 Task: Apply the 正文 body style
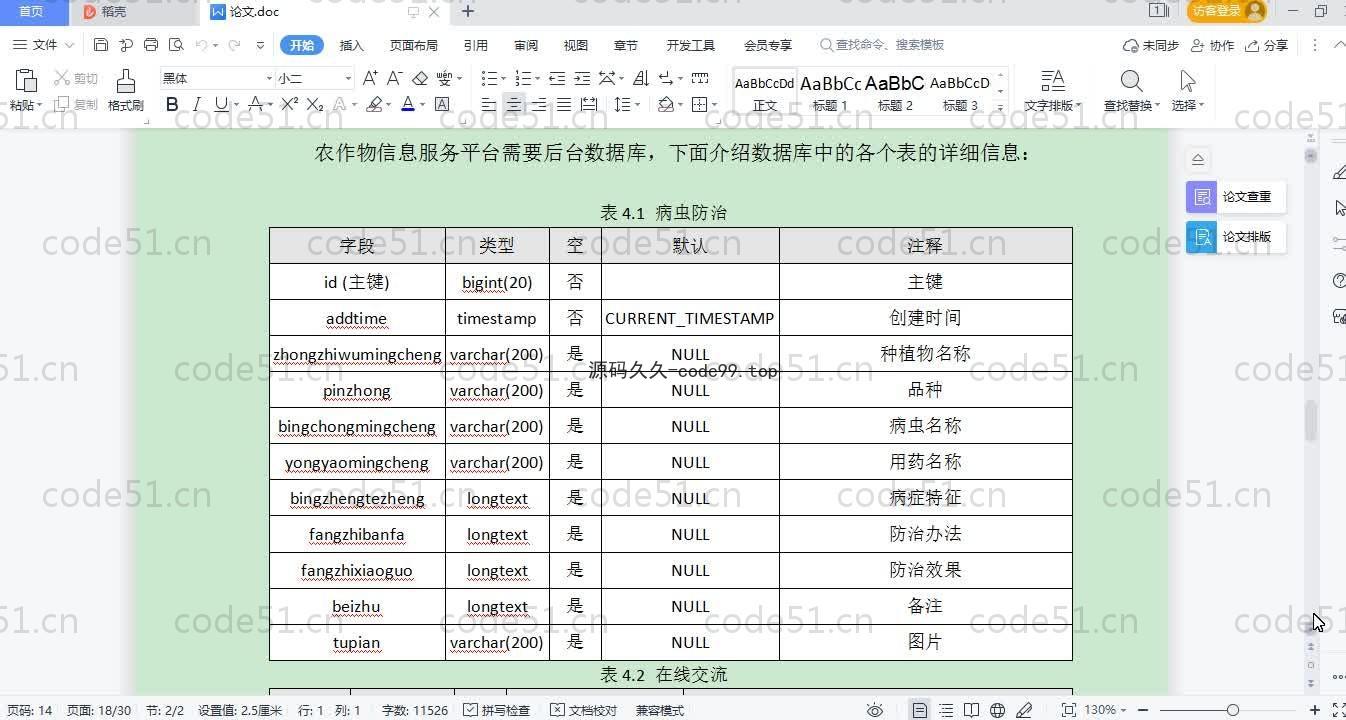[x=765, y=92]
